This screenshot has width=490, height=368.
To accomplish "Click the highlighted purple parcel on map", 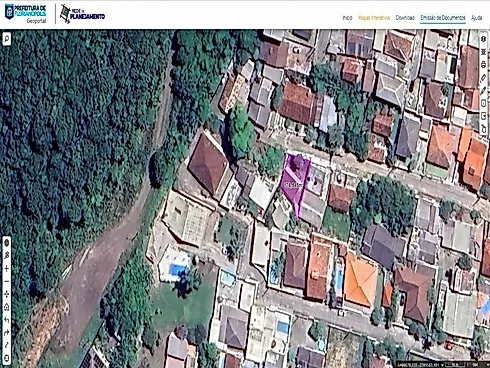I will click(295, 183).
